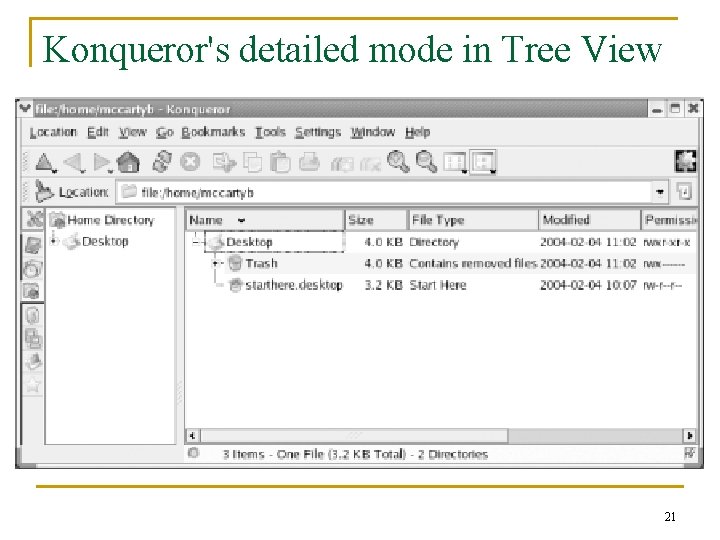The width and height of the screenshot is (720, 540).
Task: Click the scrollbar right arrow
Action: click(x=689, y=435)
